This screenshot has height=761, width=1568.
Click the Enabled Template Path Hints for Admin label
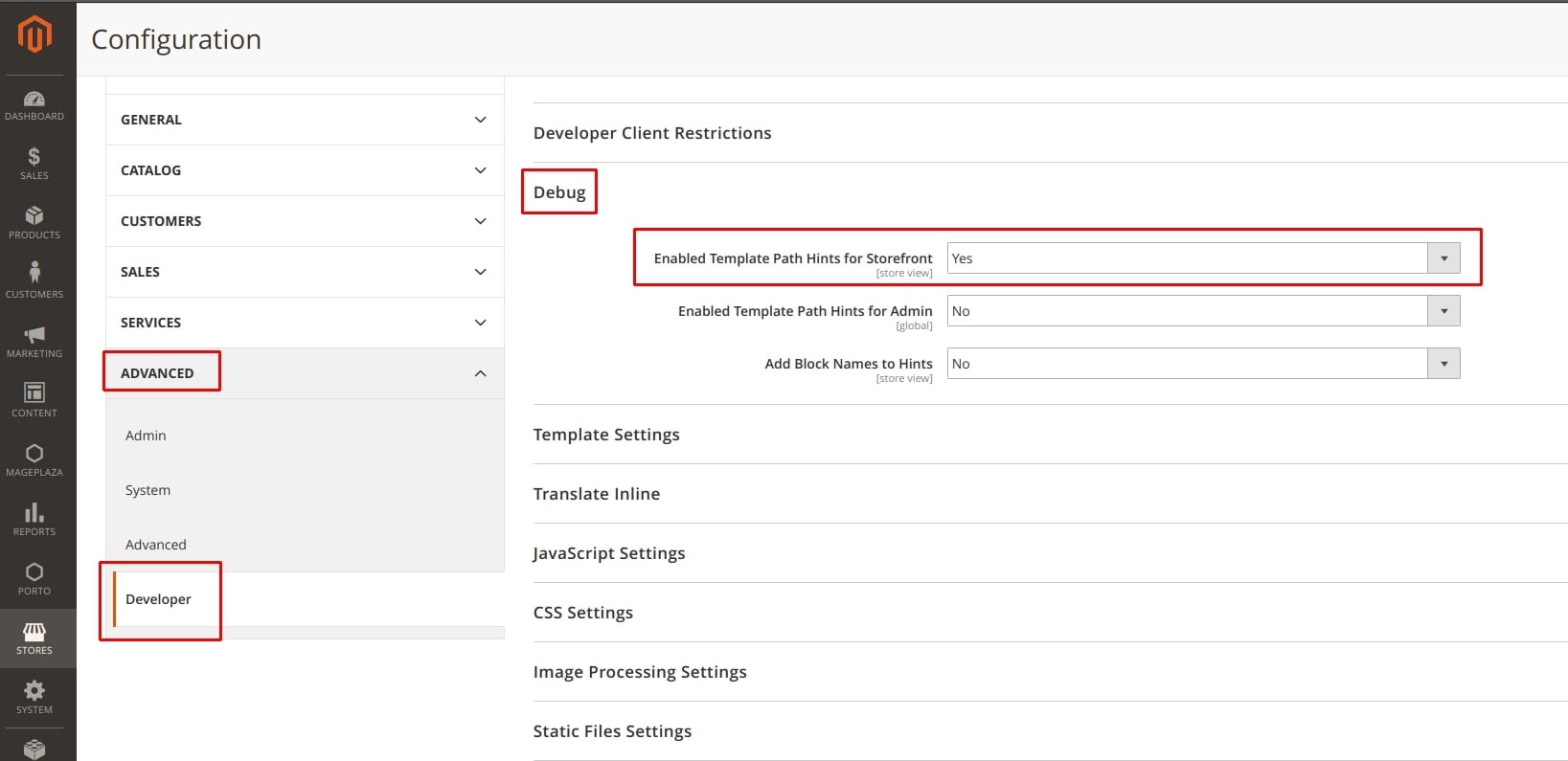(x=806, y=311)
